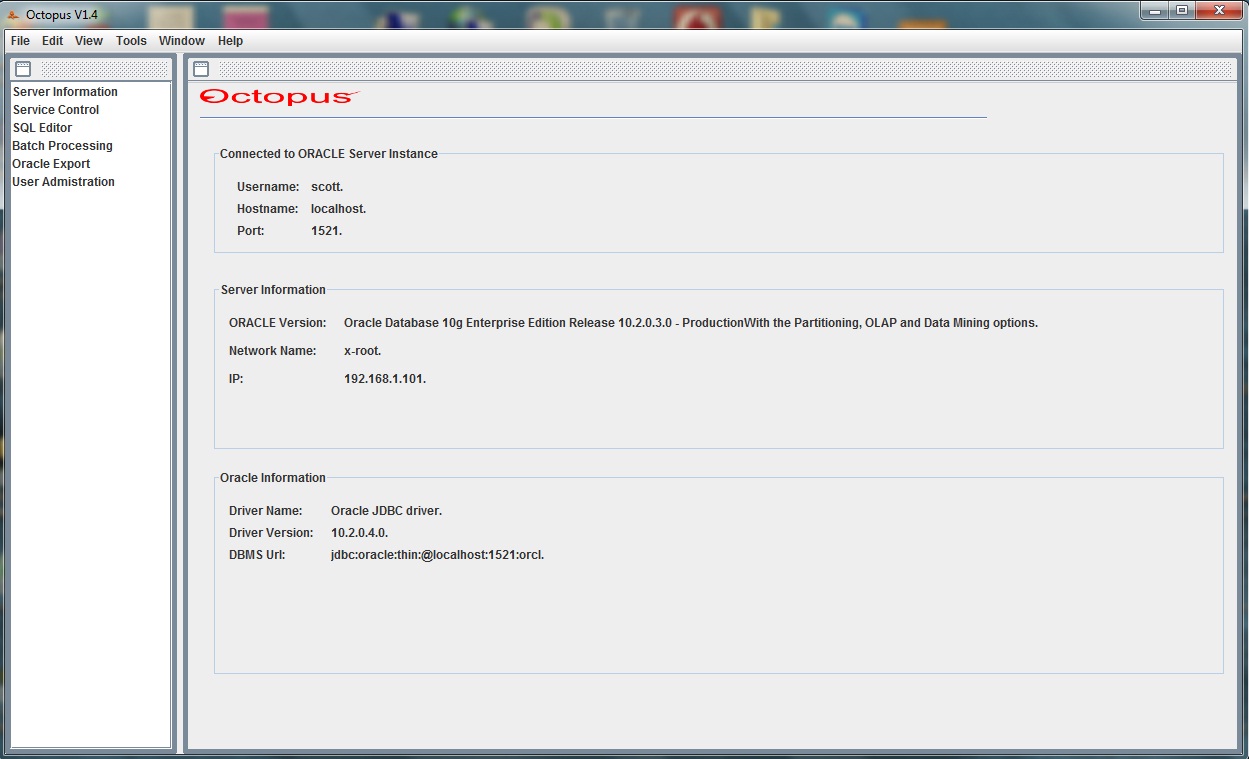The image size is (1249, 759).
Task: Click the driver version 10.2.0.4.0.
Action: pyautogui.click(x=360, y=533)
